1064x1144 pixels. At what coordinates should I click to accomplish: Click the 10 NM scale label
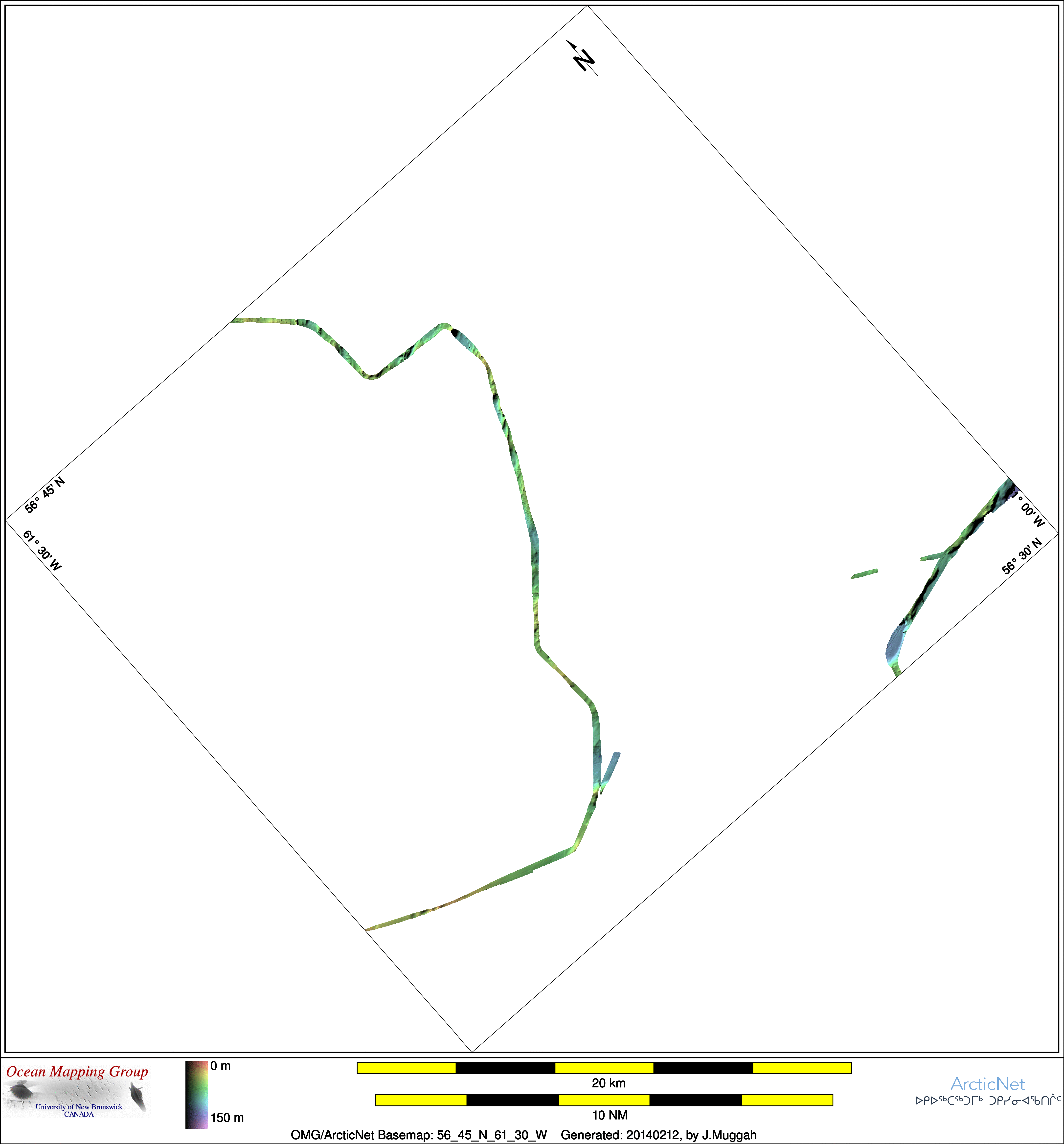point(610,1115)
